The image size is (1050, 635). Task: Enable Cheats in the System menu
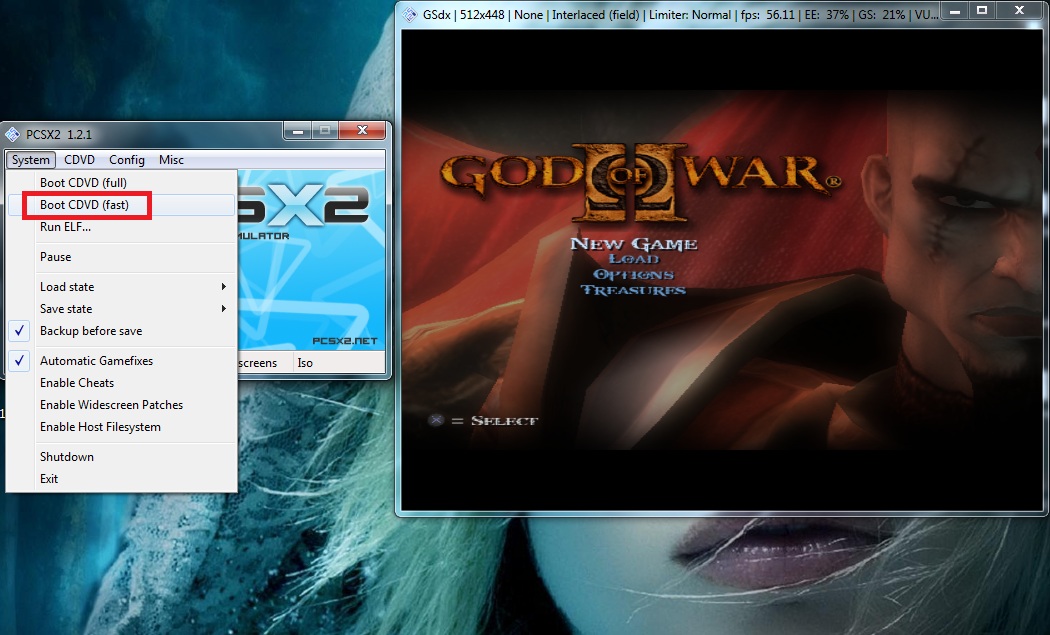pos(77,383)
